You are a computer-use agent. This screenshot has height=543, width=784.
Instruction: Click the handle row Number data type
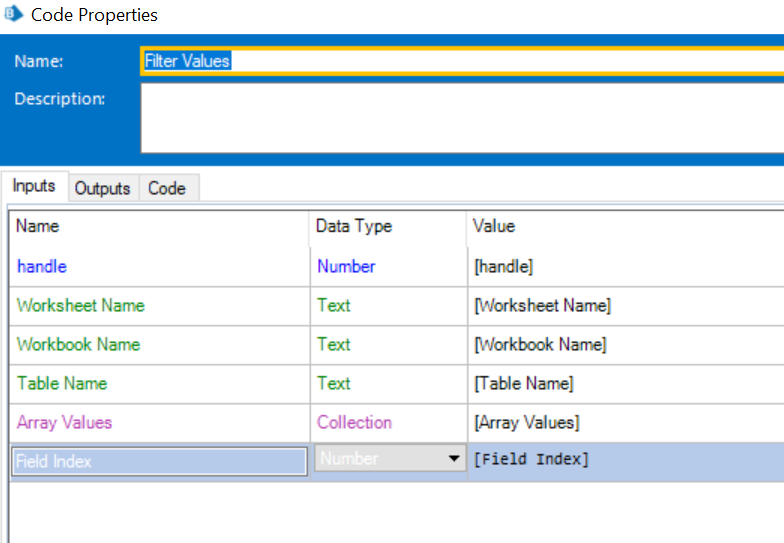tap(346, 267)
